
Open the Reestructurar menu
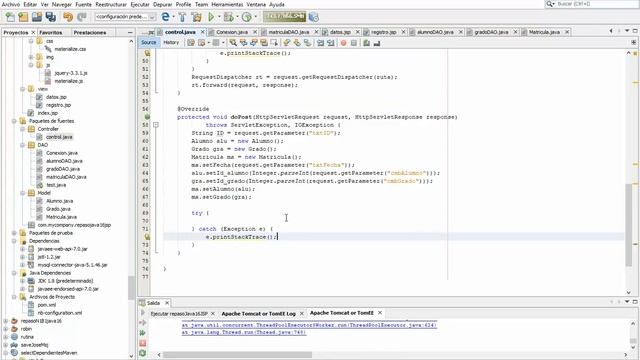(111, 4)
